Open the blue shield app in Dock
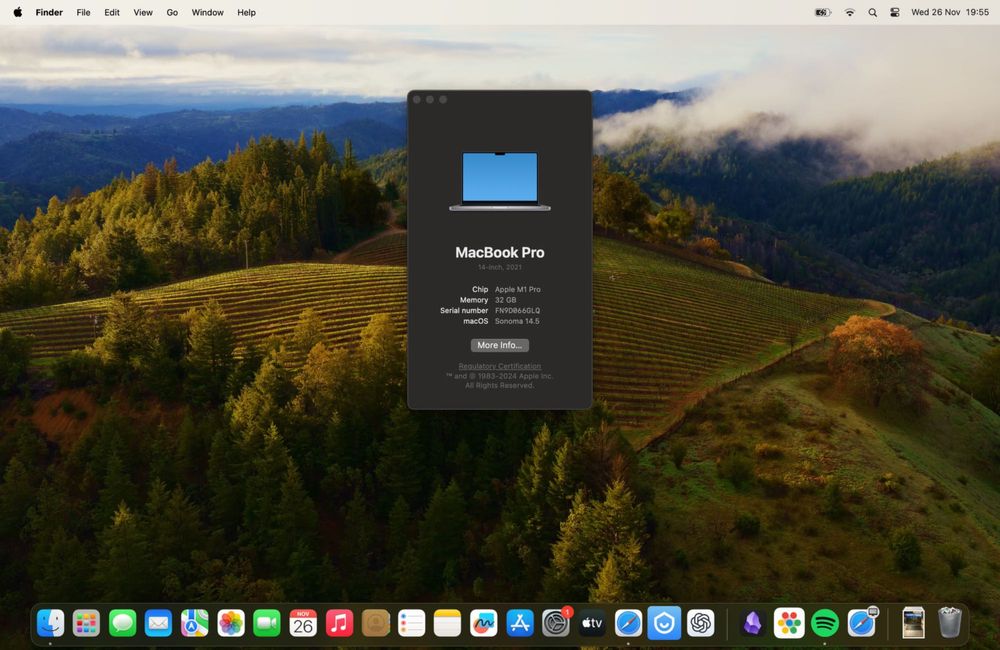This screenshot has height=650, width=1000. point(664,623)
